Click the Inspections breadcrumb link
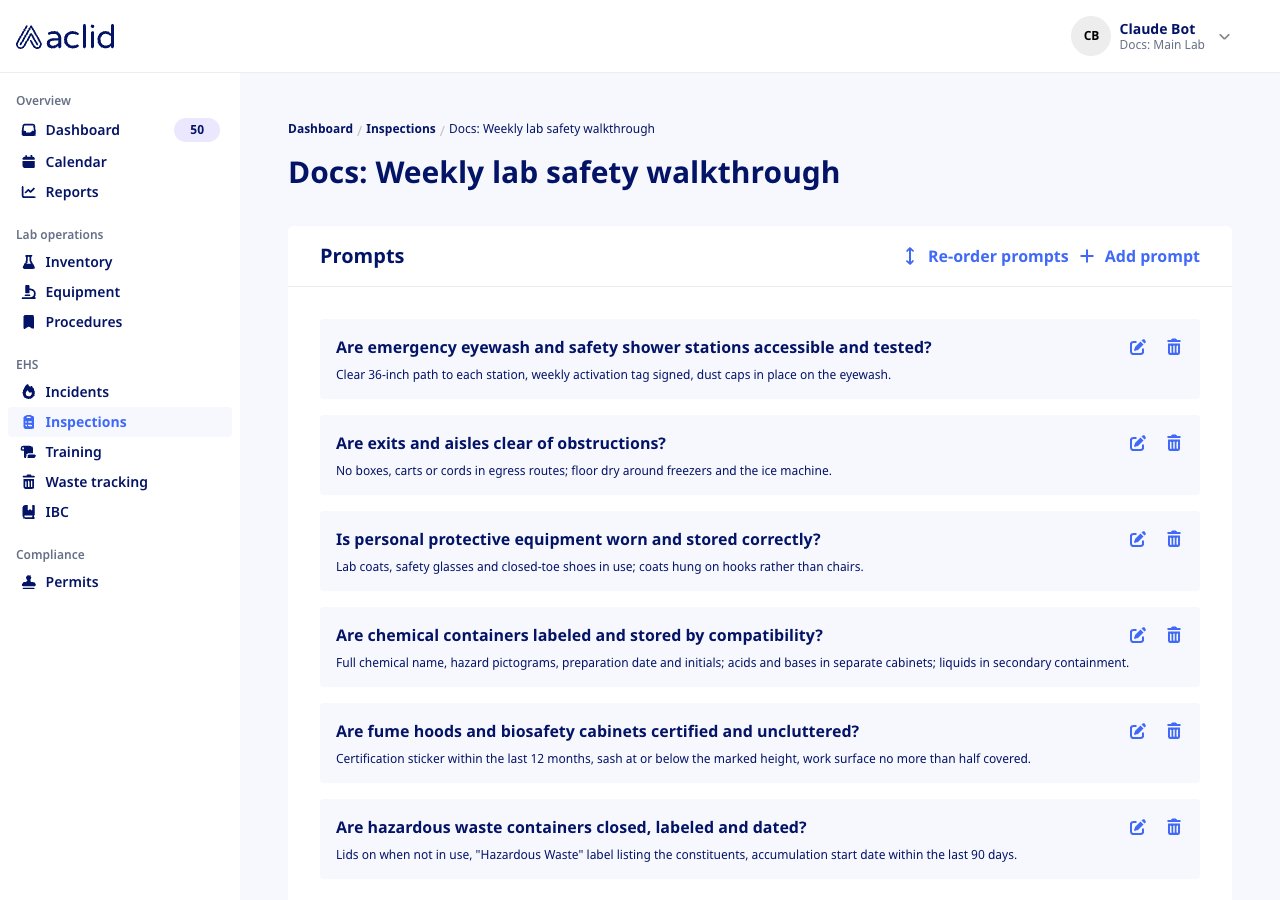 (x=401, y=129)
